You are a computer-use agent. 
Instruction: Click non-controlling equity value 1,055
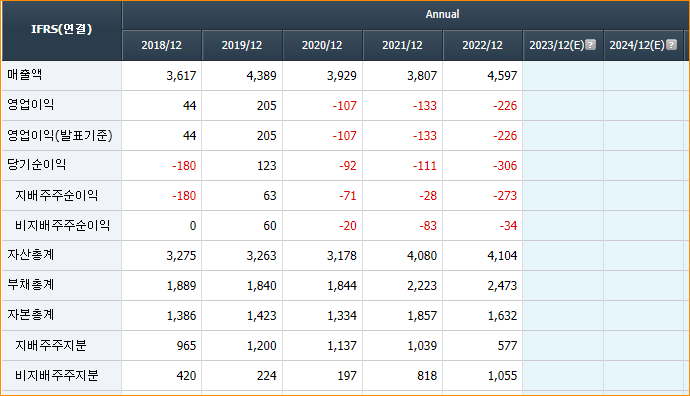coord(502,376)
